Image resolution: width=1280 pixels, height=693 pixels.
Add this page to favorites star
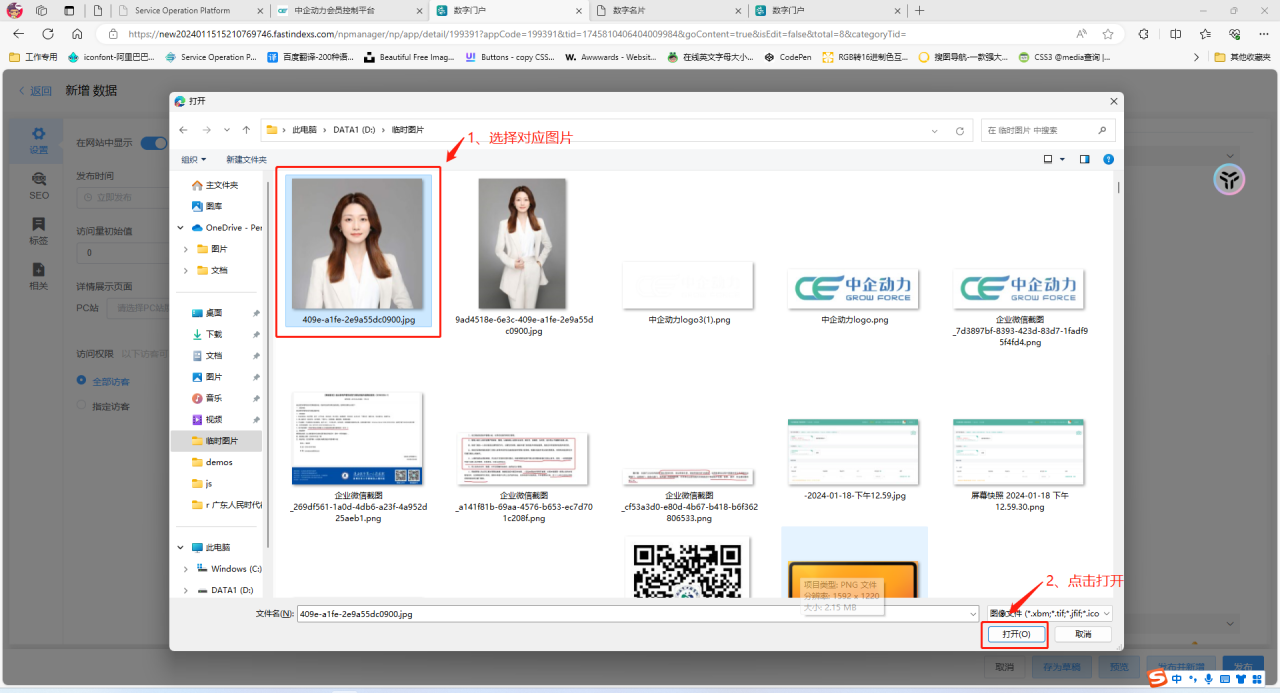(1108, 34)
